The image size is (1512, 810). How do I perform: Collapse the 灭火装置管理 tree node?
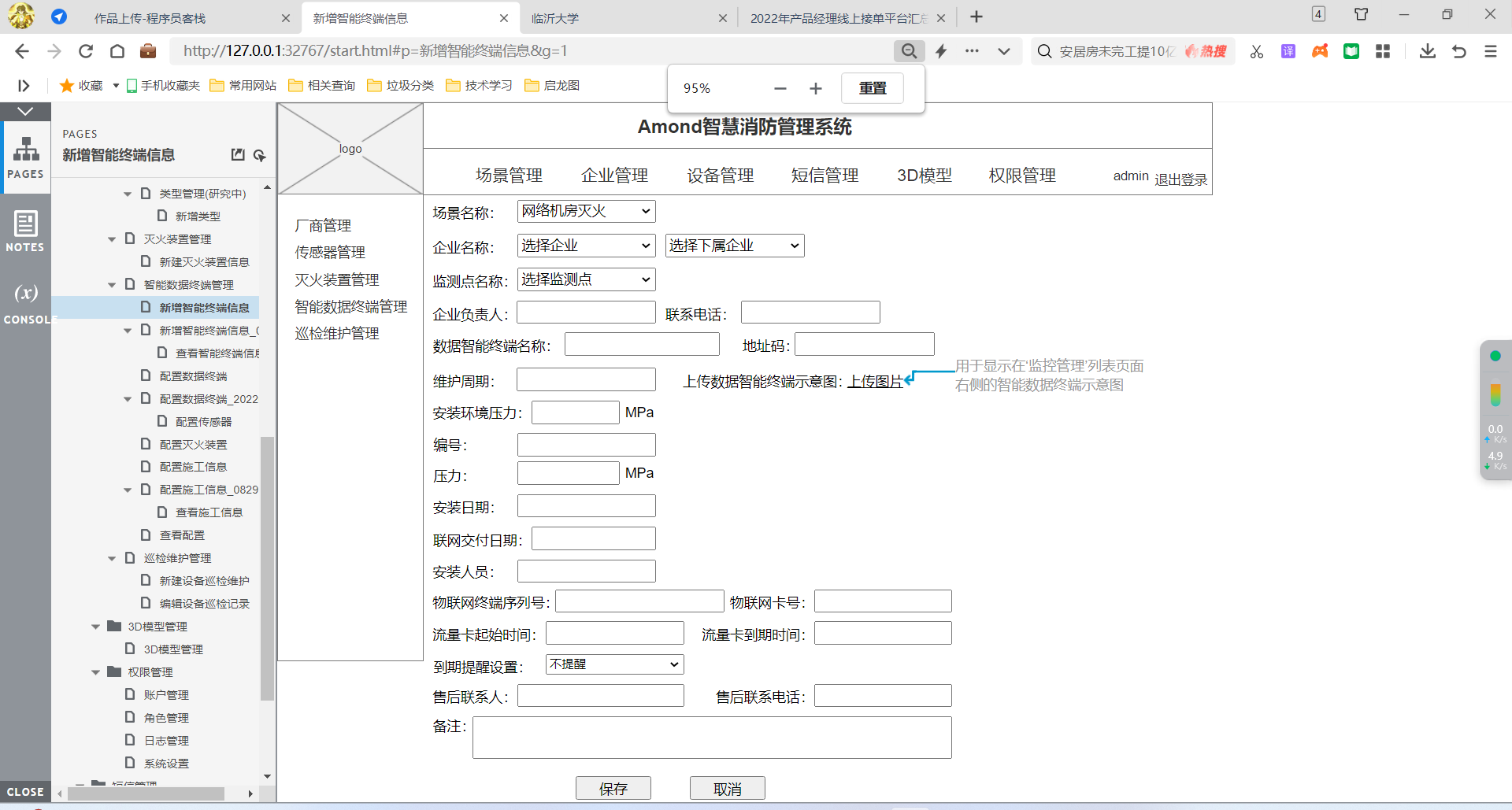click(x=112, y=239)
